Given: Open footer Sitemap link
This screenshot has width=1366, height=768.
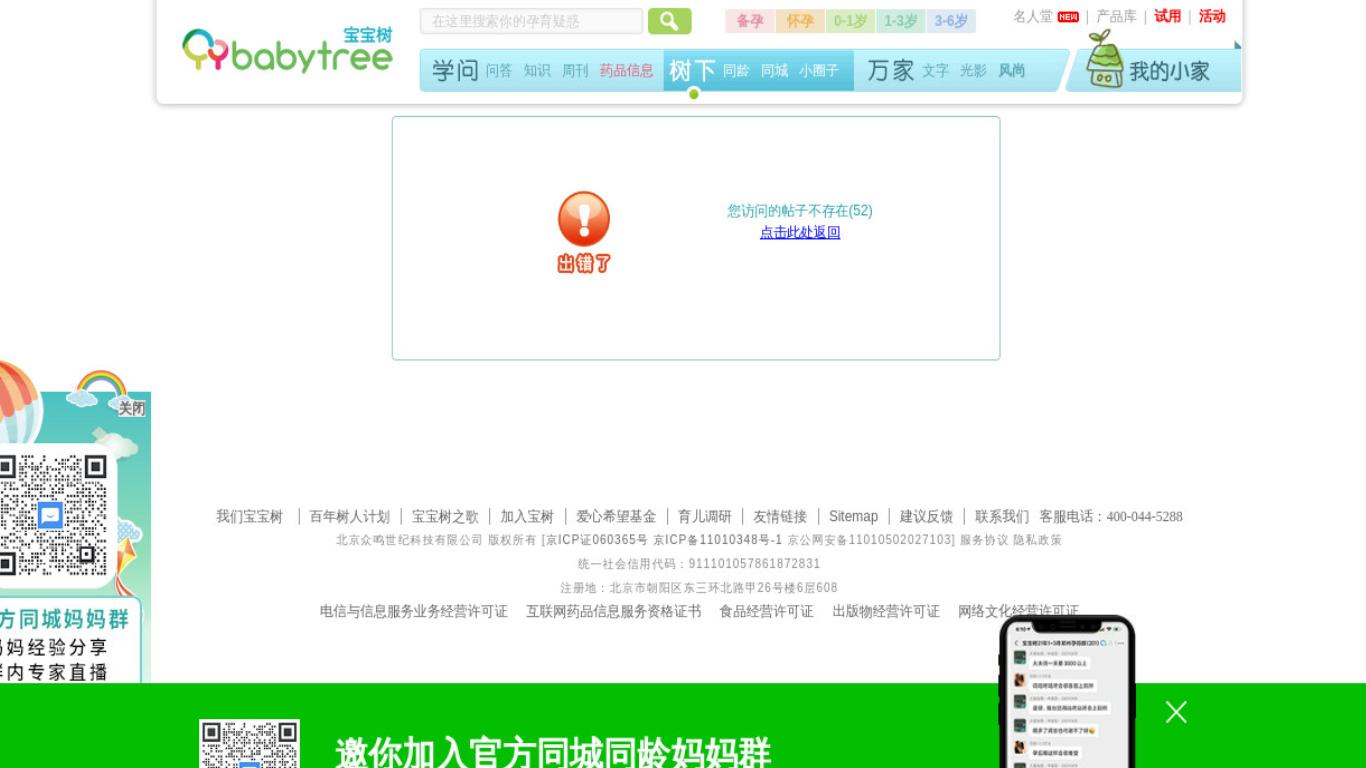Looking at the screenshot, I should click(x=853, y=517).
